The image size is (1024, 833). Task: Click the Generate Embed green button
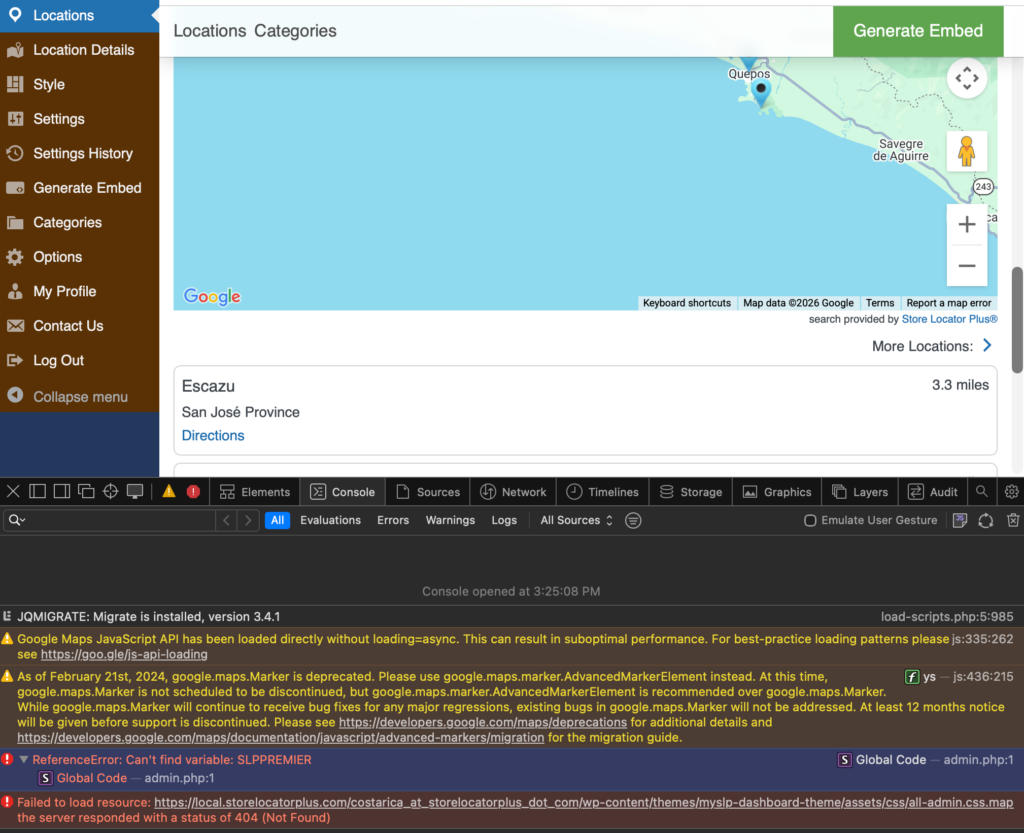(x=917, y=31)
